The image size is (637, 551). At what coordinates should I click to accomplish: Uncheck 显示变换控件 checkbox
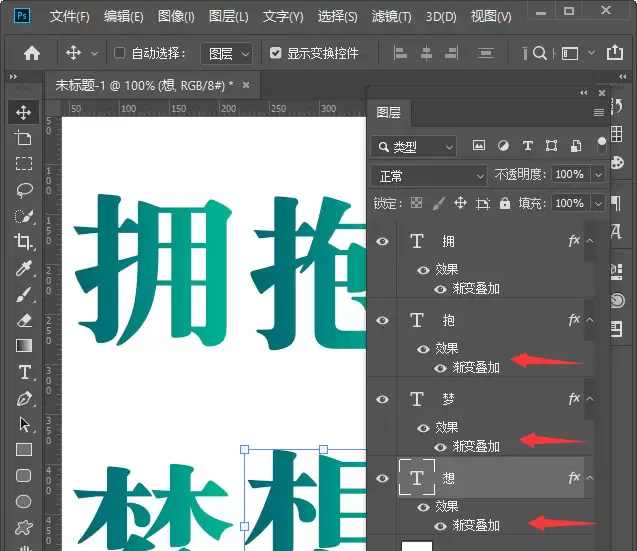point(275,53)
